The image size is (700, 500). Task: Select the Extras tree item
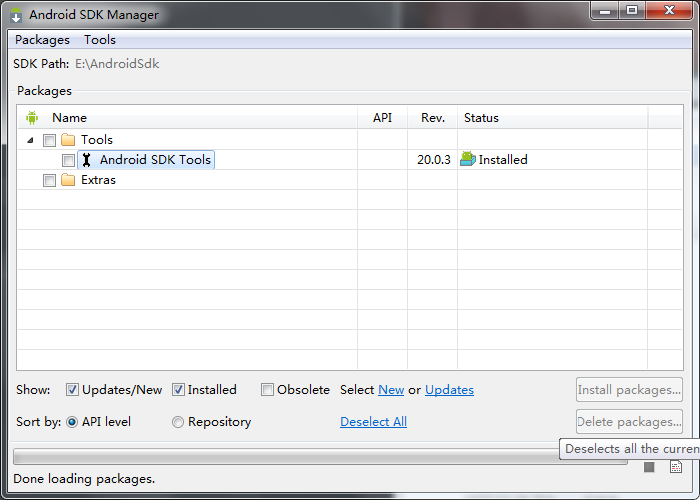98,180
